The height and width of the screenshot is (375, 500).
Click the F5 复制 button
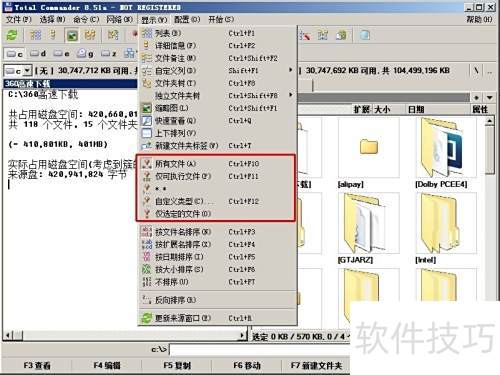pos(177,366)
